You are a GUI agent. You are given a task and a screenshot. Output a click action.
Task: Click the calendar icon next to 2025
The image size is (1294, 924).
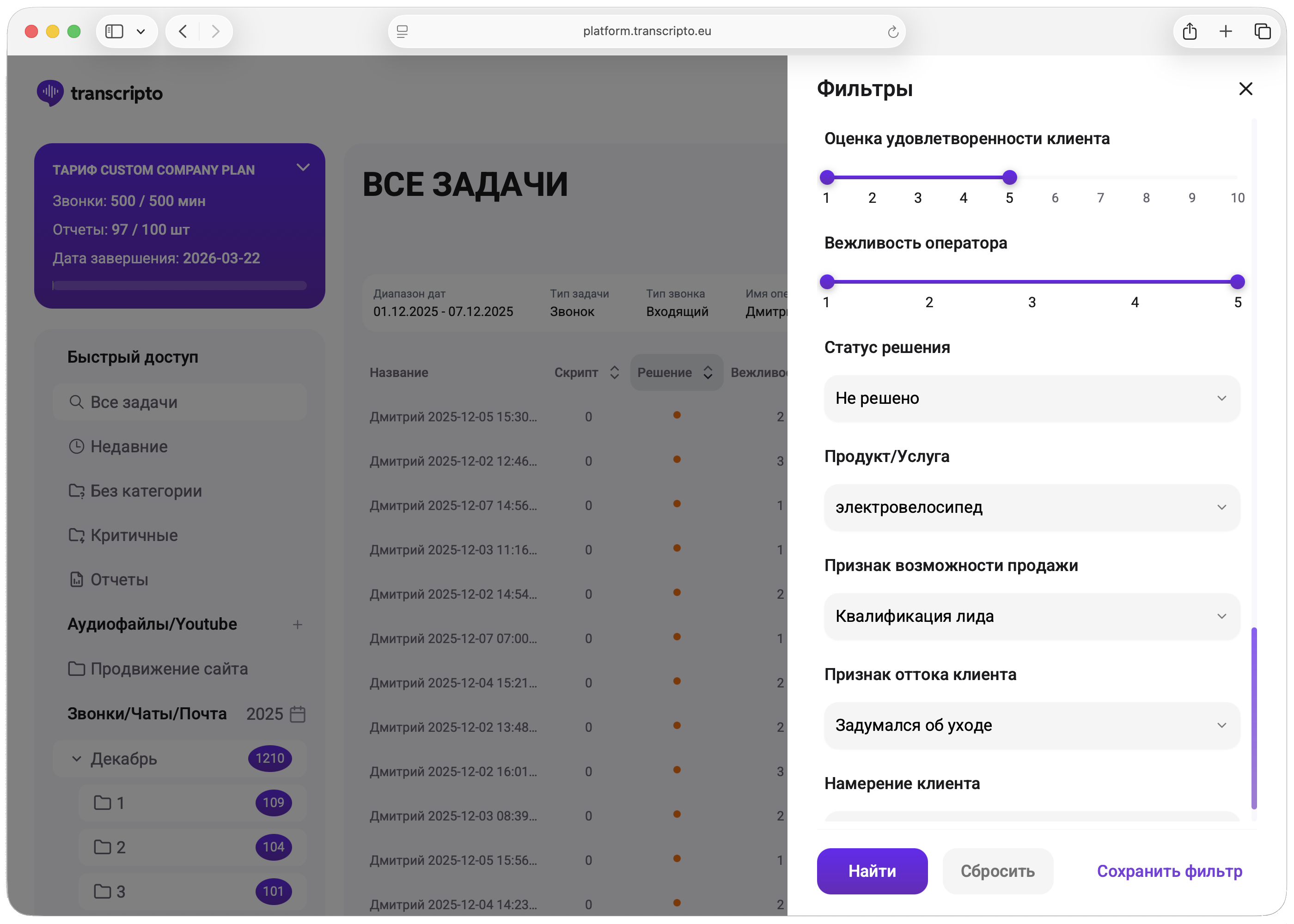298,714
